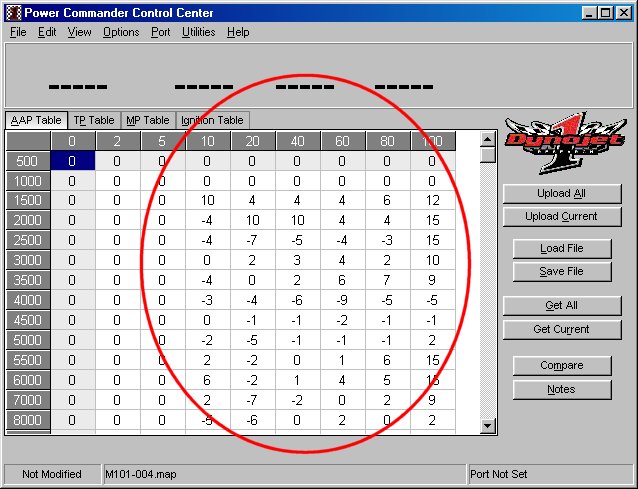Click the Dynojet logo
Image resolution: width=638 pixels, height=489 pixels.
pos(565,143)
